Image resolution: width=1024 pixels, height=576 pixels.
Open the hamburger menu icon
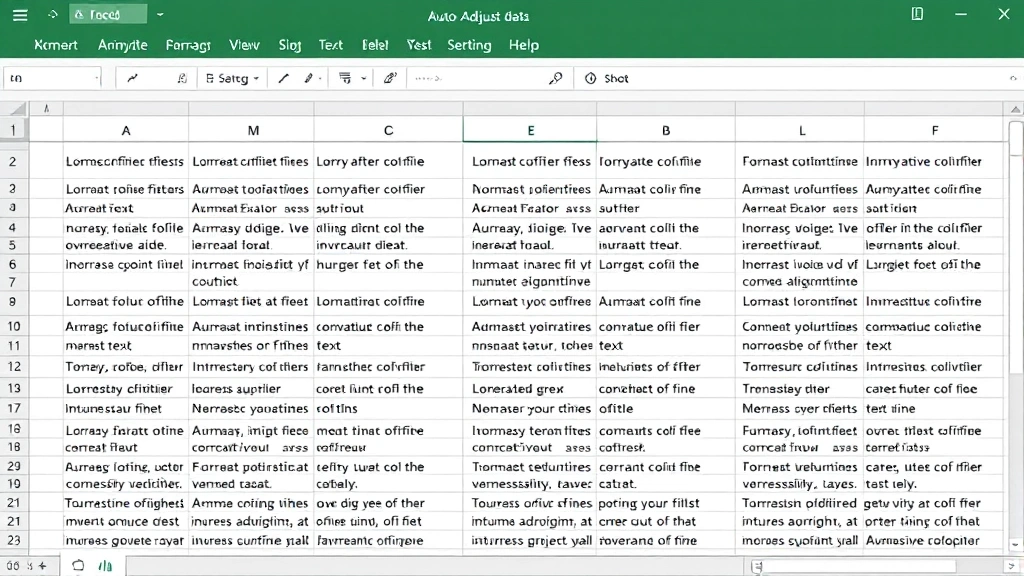click(x=18, y=14)
